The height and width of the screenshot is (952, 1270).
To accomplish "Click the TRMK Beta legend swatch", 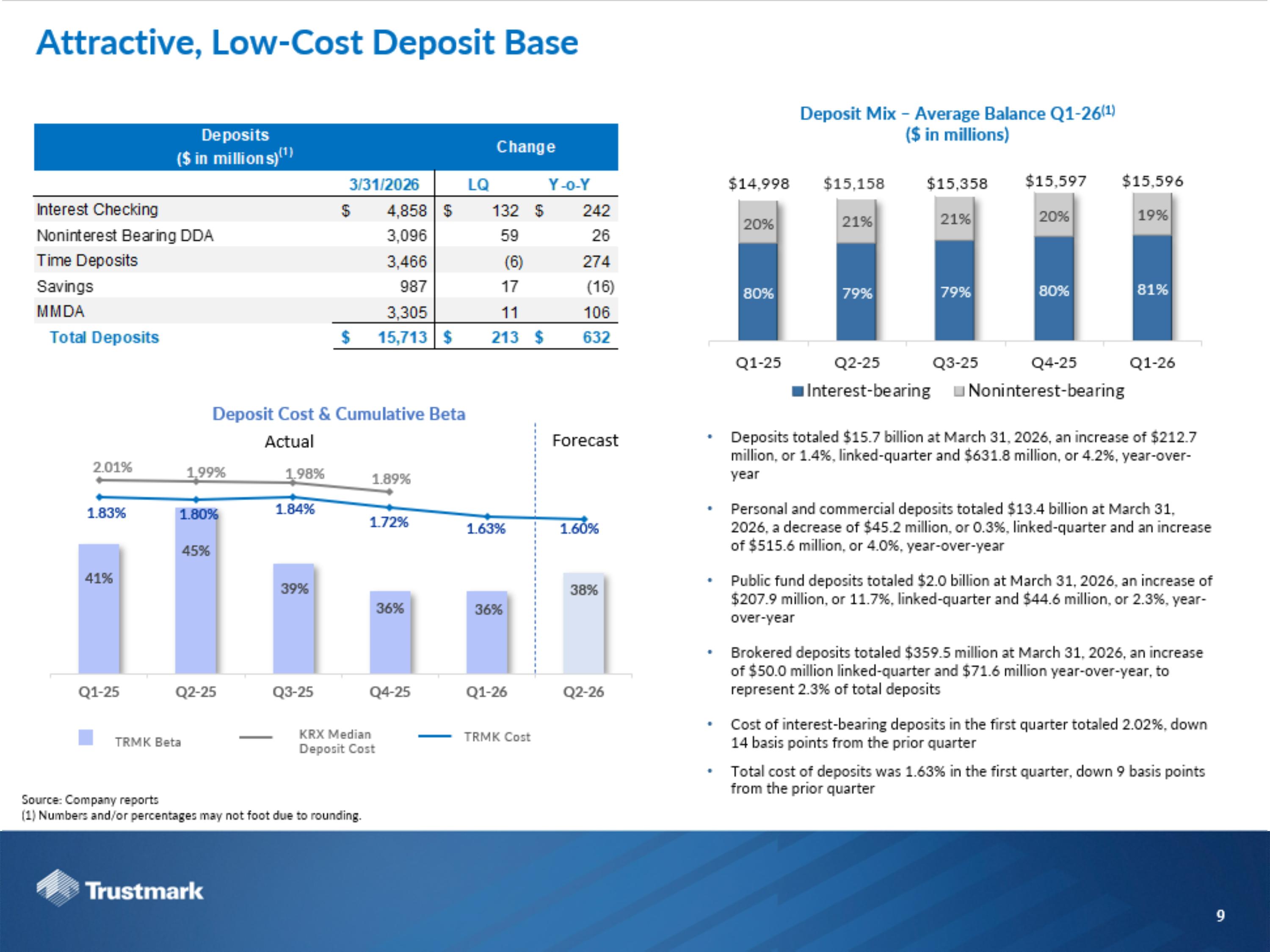I will point(86,737).
